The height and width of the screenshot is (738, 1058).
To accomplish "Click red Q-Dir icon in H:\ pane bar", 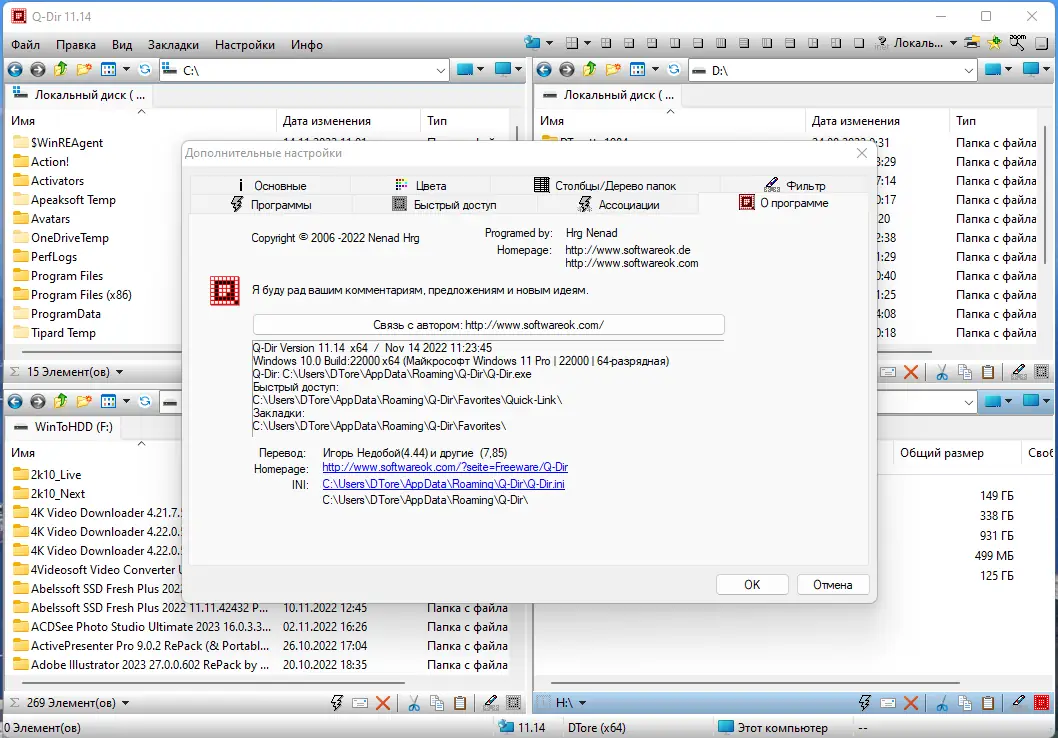I will (x=1042, y=703).
